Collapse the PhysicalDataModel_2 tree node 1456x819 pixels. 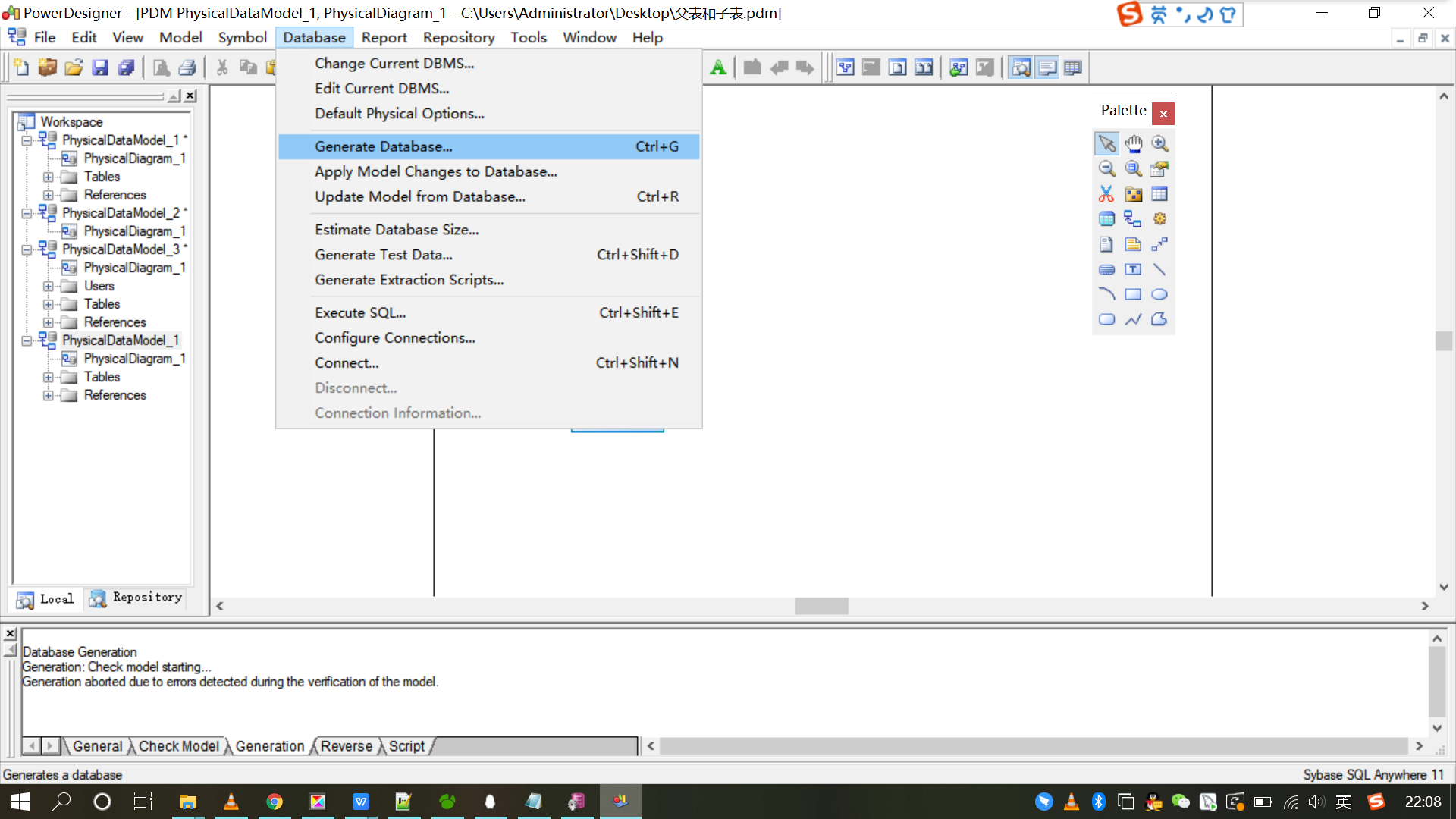click(27, 213)
